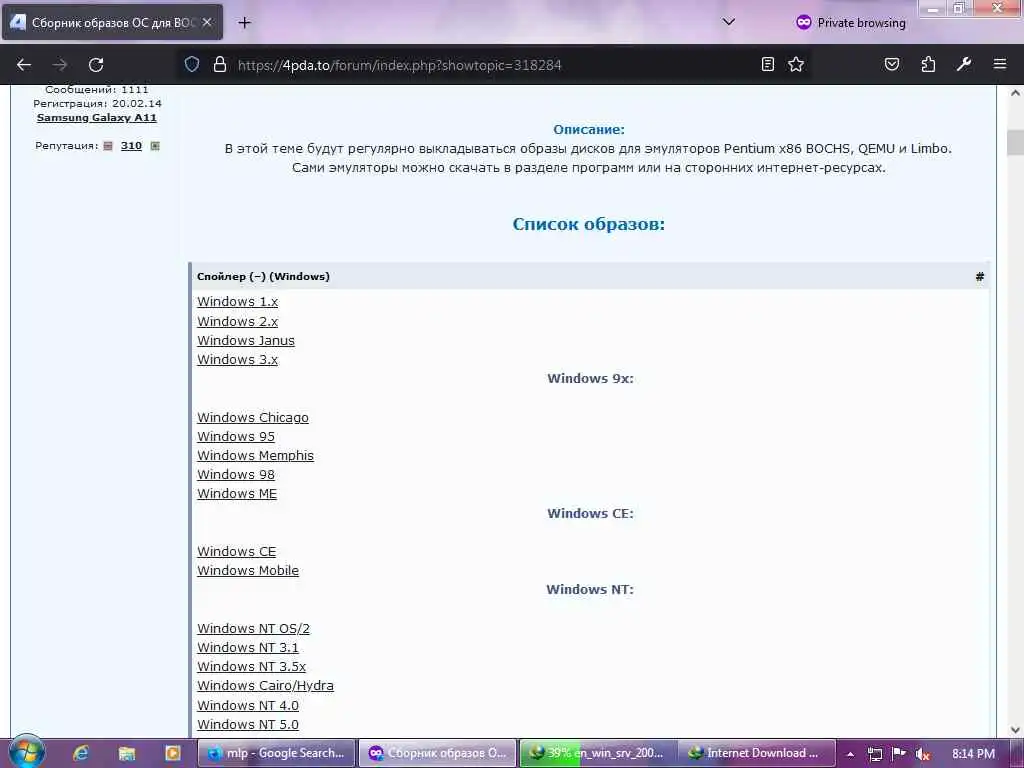The image size is (1024, 768).
Task: Open the network tray icon
Action: pyautogui.click(x=875, y=754)
